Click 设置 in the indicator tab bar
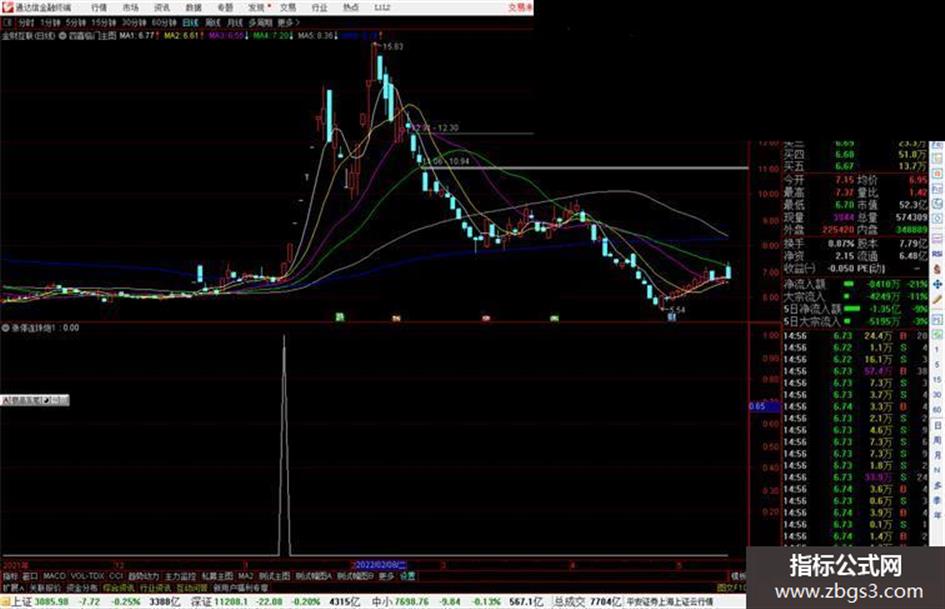The image size is (945, 609). [x=408, y=576]
